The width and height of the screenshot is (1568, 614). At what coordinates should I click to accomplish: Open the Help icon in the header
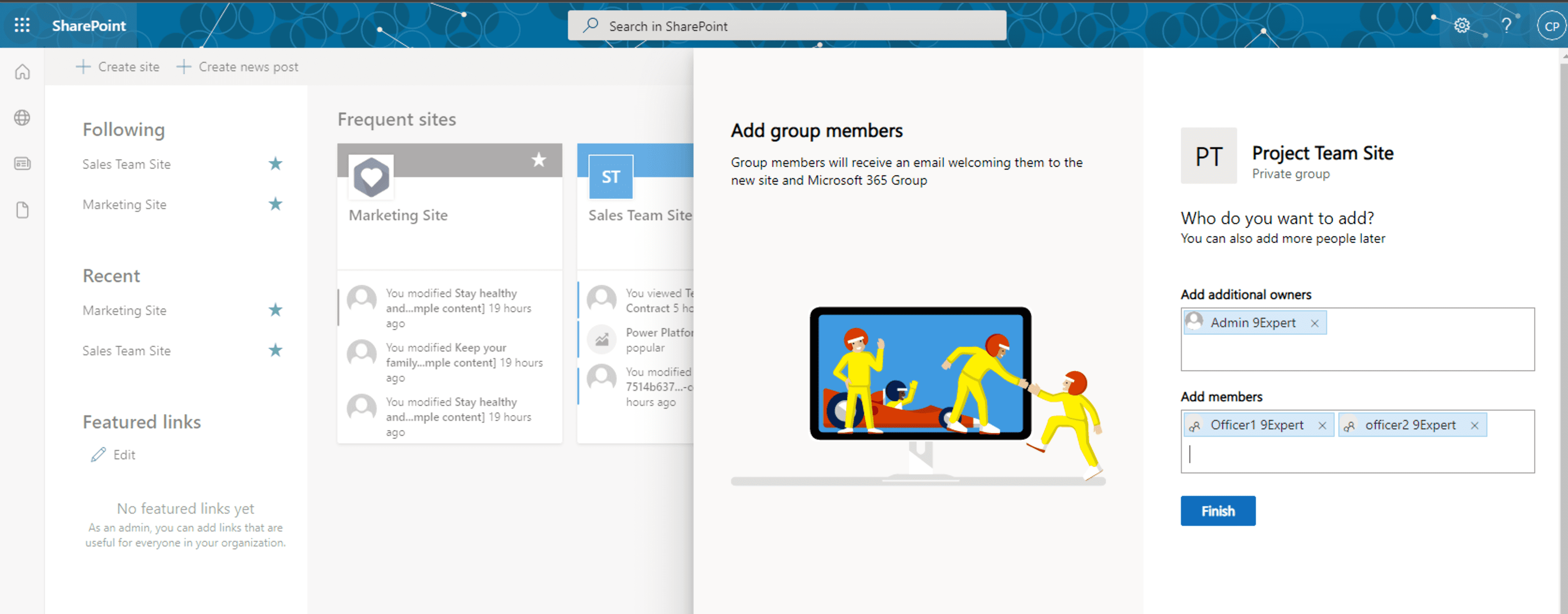point(1508,26)
